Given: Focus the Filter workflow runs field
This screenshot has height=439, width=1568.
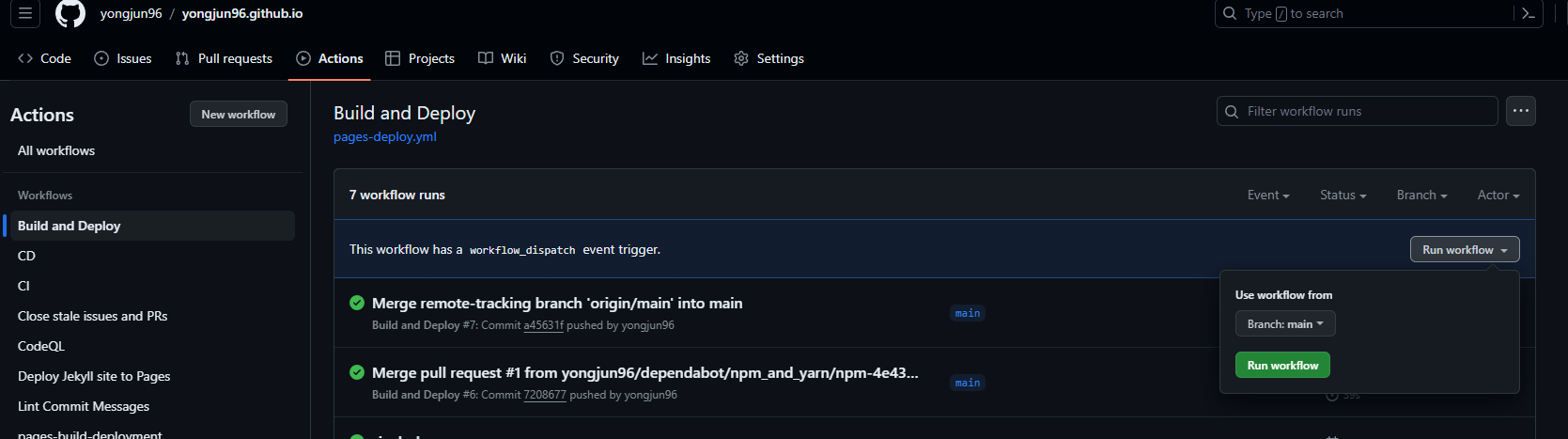Looking at the screenshot, I should (1357, 111).
